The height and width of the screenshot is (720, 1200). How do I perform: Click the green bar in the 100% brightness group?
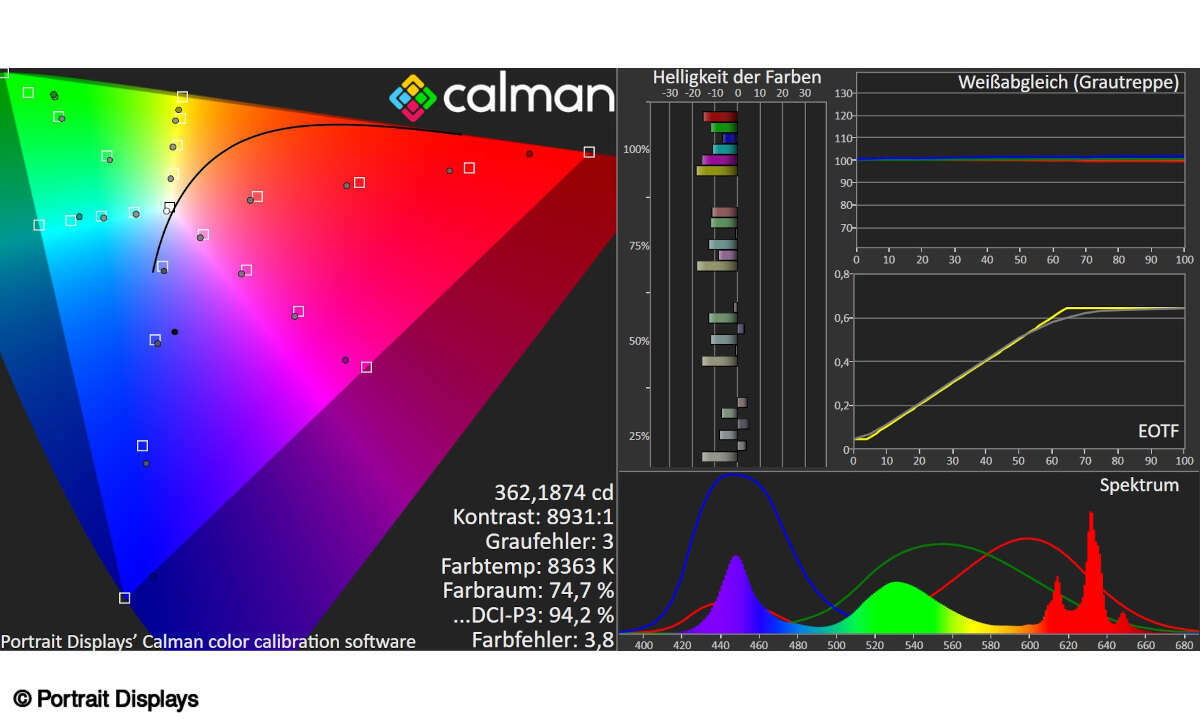[724, 127]
